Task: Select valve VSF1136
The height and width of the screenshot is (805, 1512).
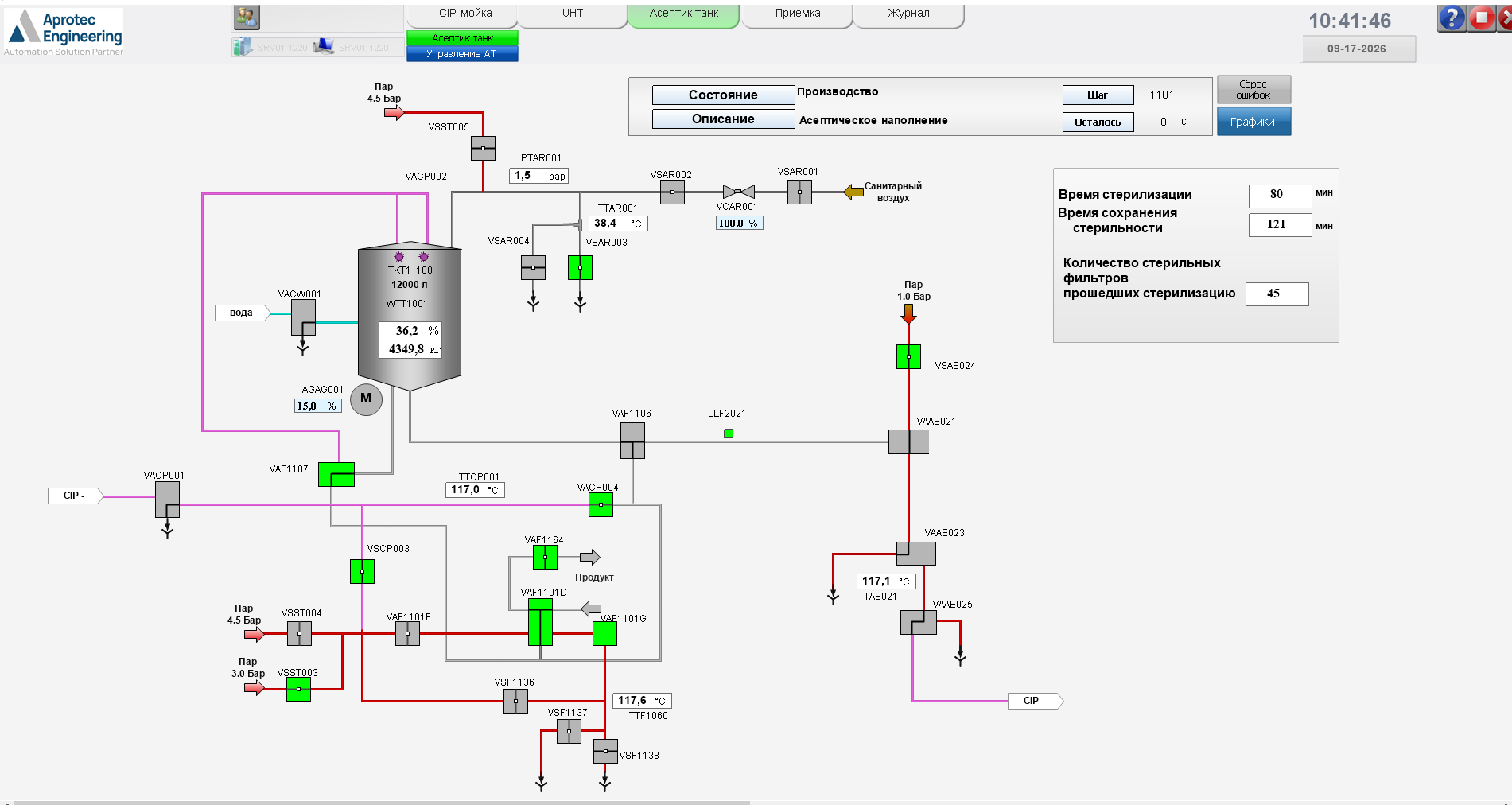Action: coord(515,701)
